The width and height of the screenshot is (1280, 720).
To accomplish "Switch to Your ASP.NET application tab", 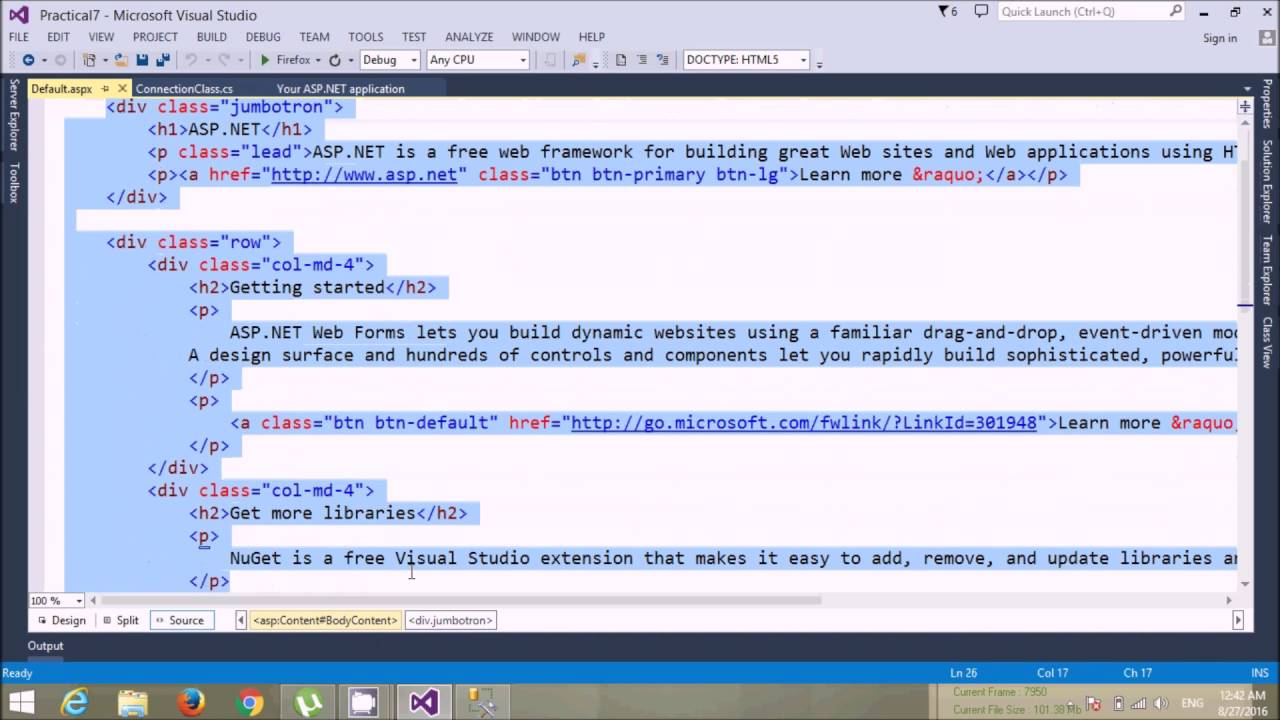I will [x=340, y=89].
